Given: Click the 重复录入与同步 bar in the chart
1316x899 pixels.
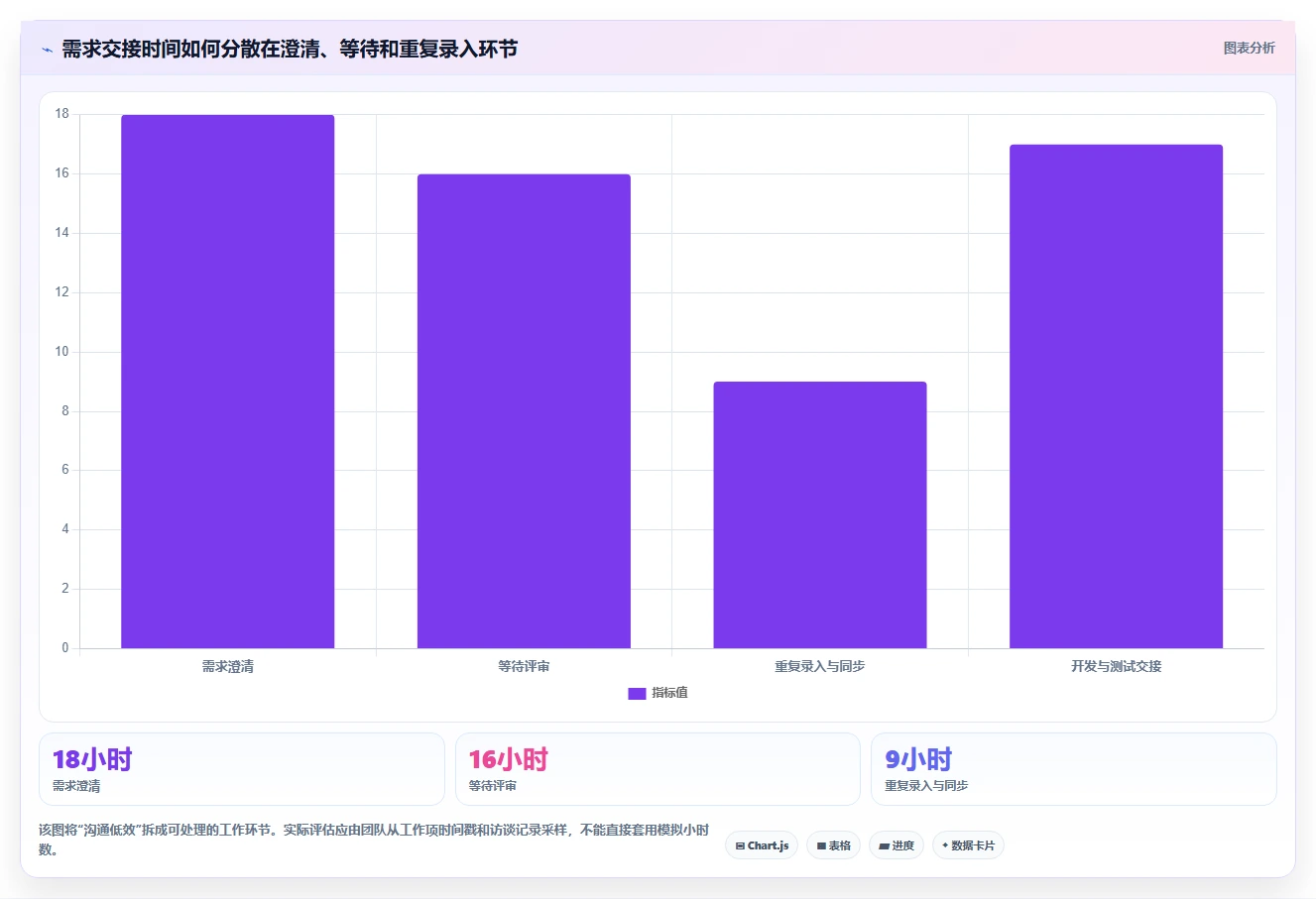Looking at the screenshot, I should 820,515.
